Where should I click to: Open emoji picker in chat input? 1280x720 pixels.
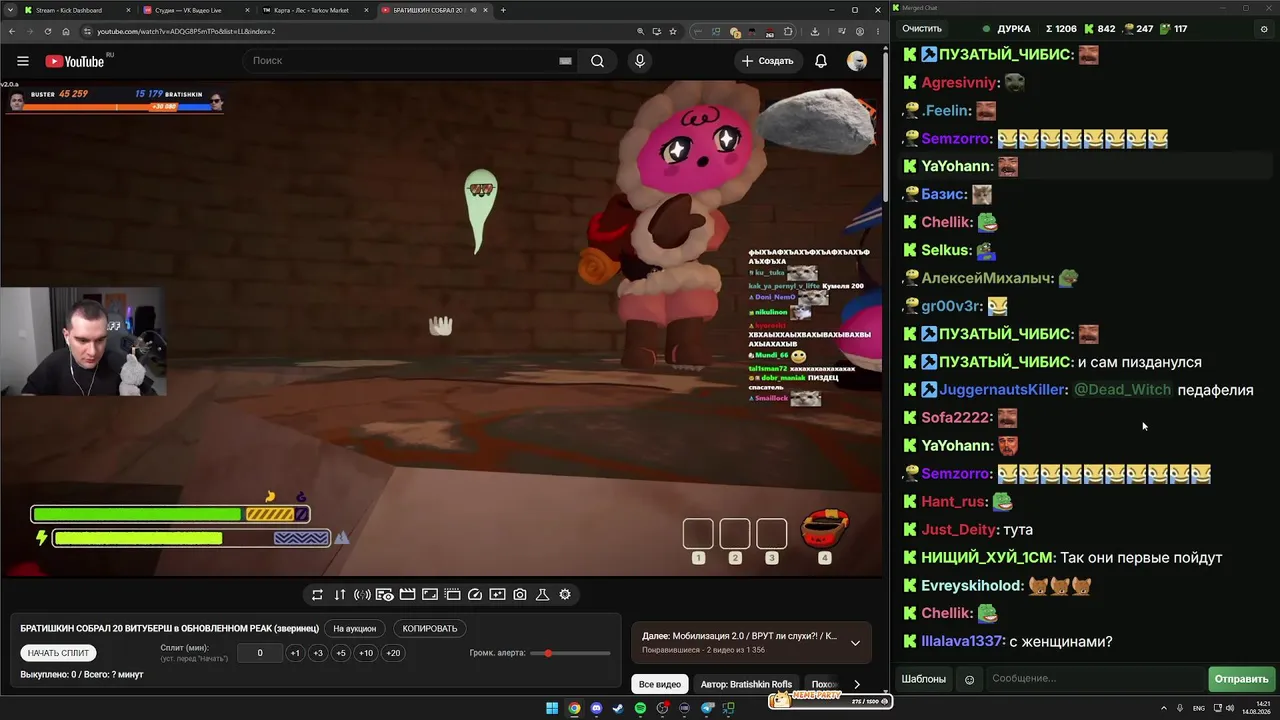coord(969,680)
